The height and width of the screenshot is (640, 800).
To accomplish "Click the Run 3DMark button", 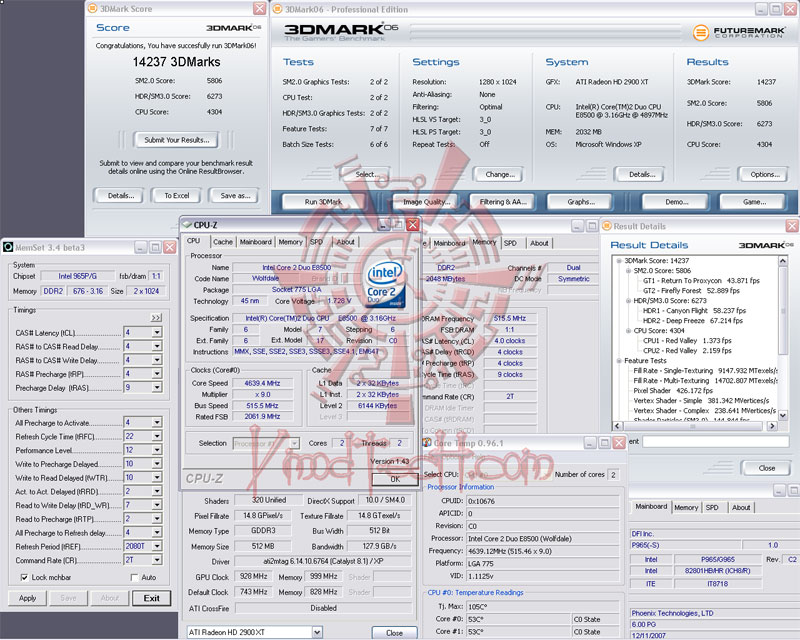I will click(323, 202).
